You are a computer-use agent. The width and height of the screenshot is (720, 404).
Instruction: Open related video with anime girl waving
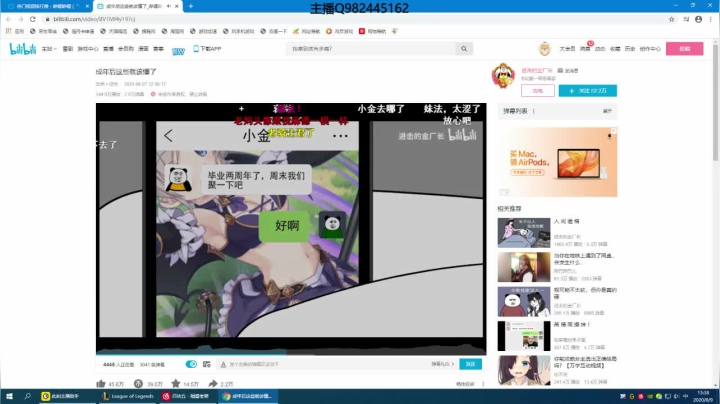point(523,370)
